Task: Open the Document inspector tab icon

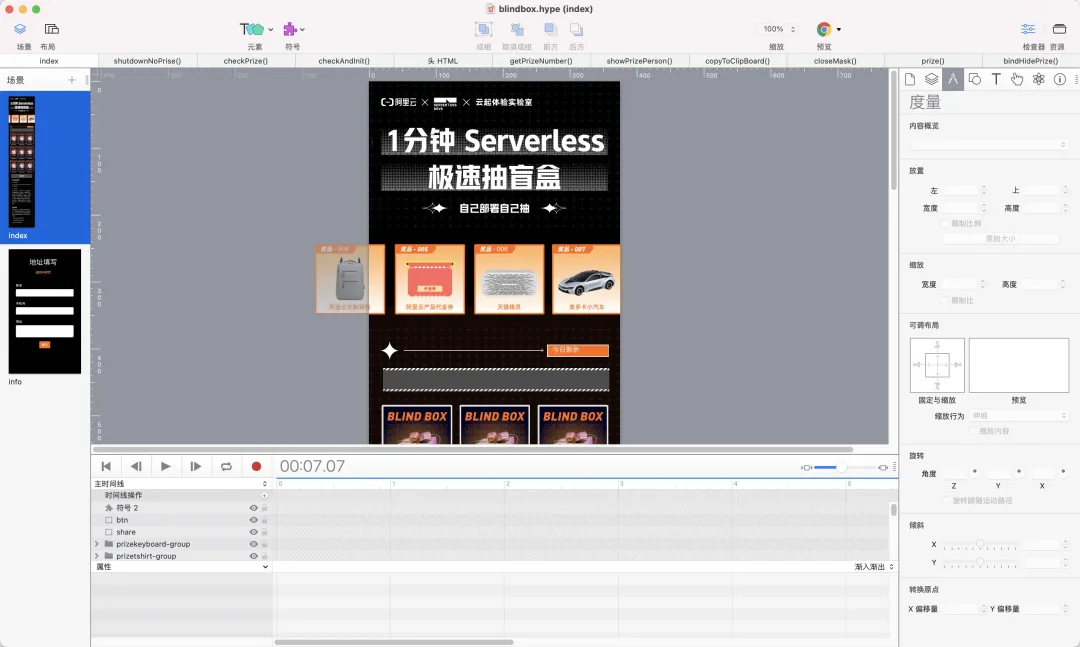Action: tap(910, 79)
